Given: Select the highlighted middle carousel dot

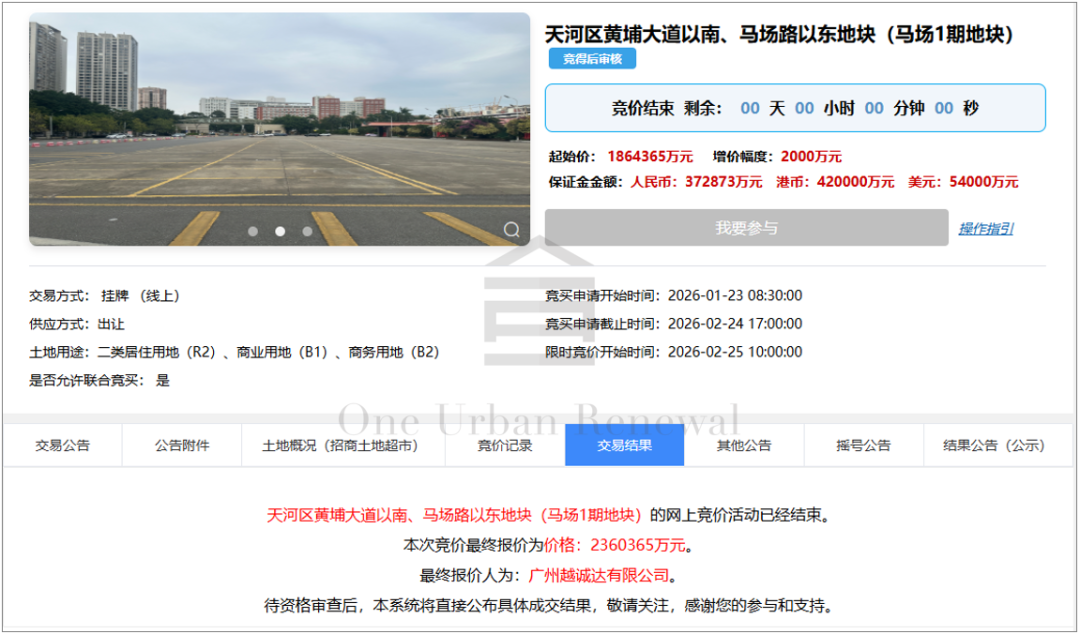Looking at the screenshot, I should tap(280, 231).
